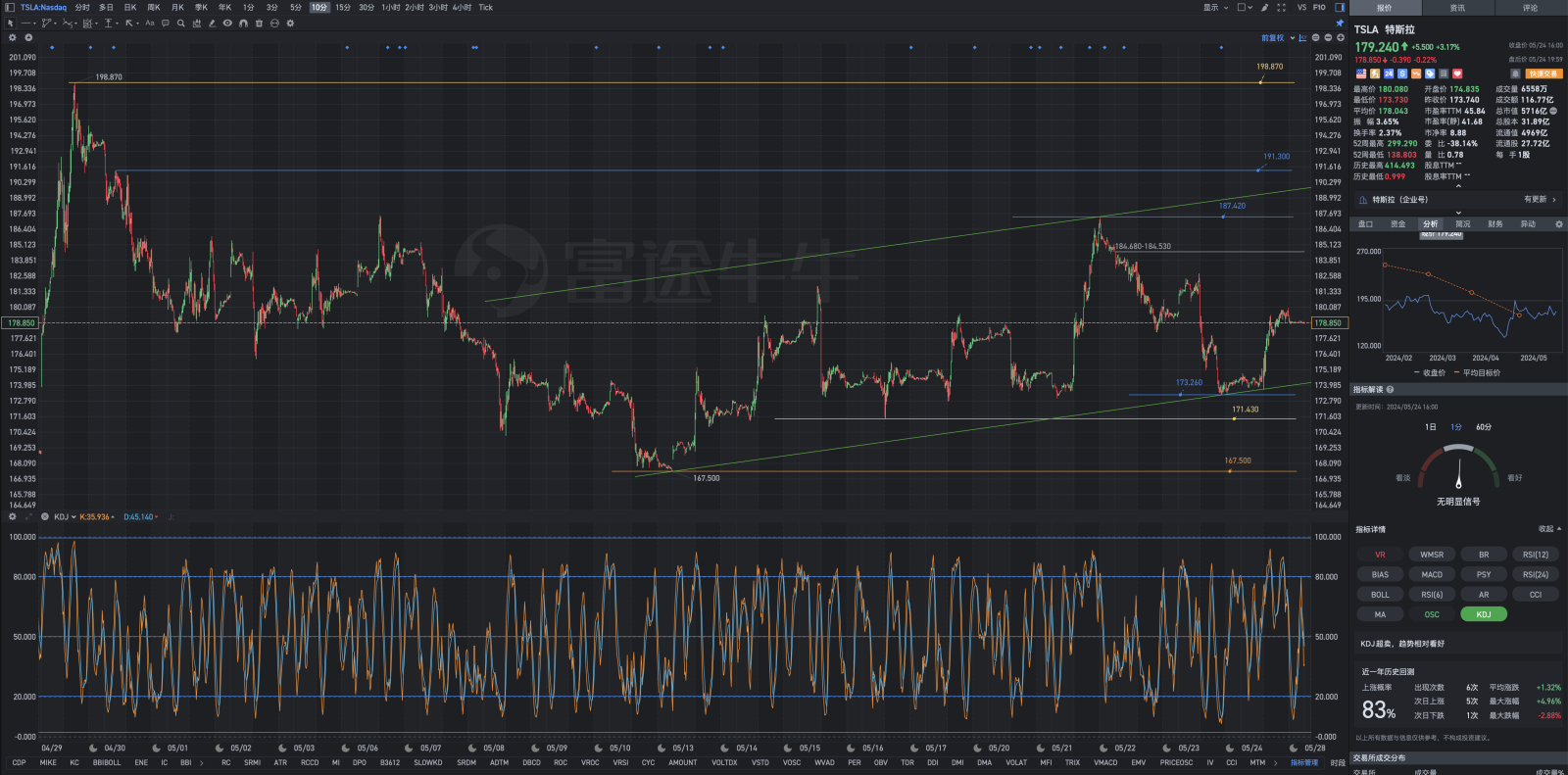
Task: Zoom in chart with plus icon
Action: click(x=1341, y=37)
